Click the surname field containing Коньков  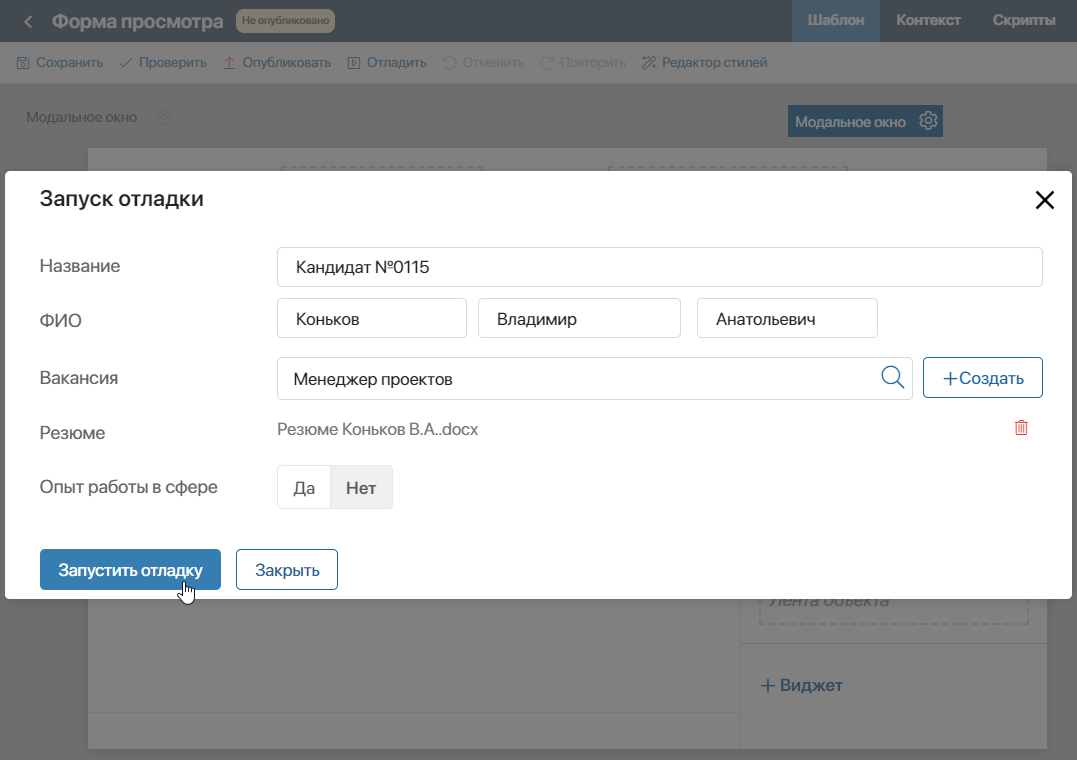pyautogui.click(x=372, y=318)
